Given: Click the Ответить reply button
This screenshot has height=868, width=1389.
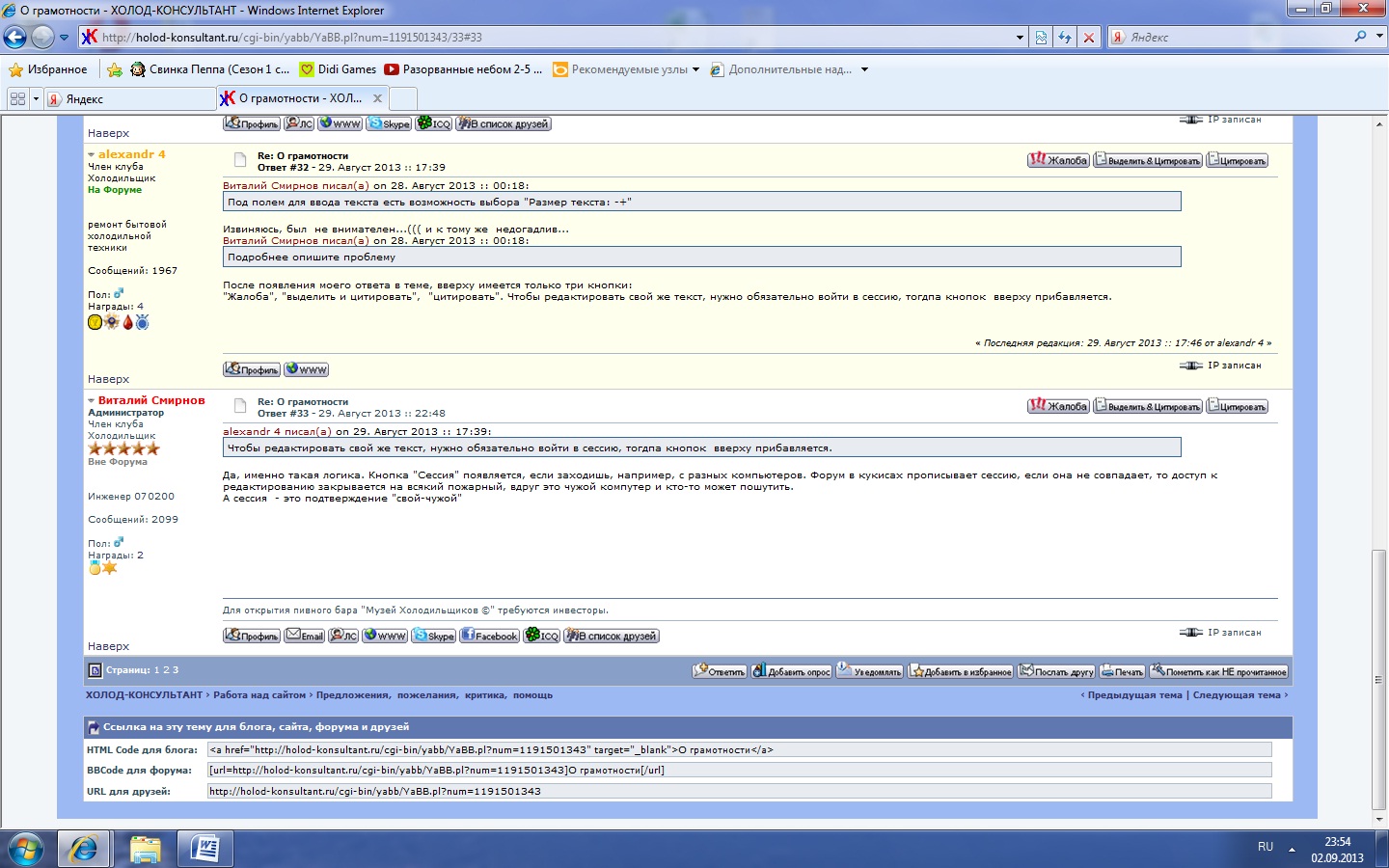Looking at the screenshot, I should (720, 671).
